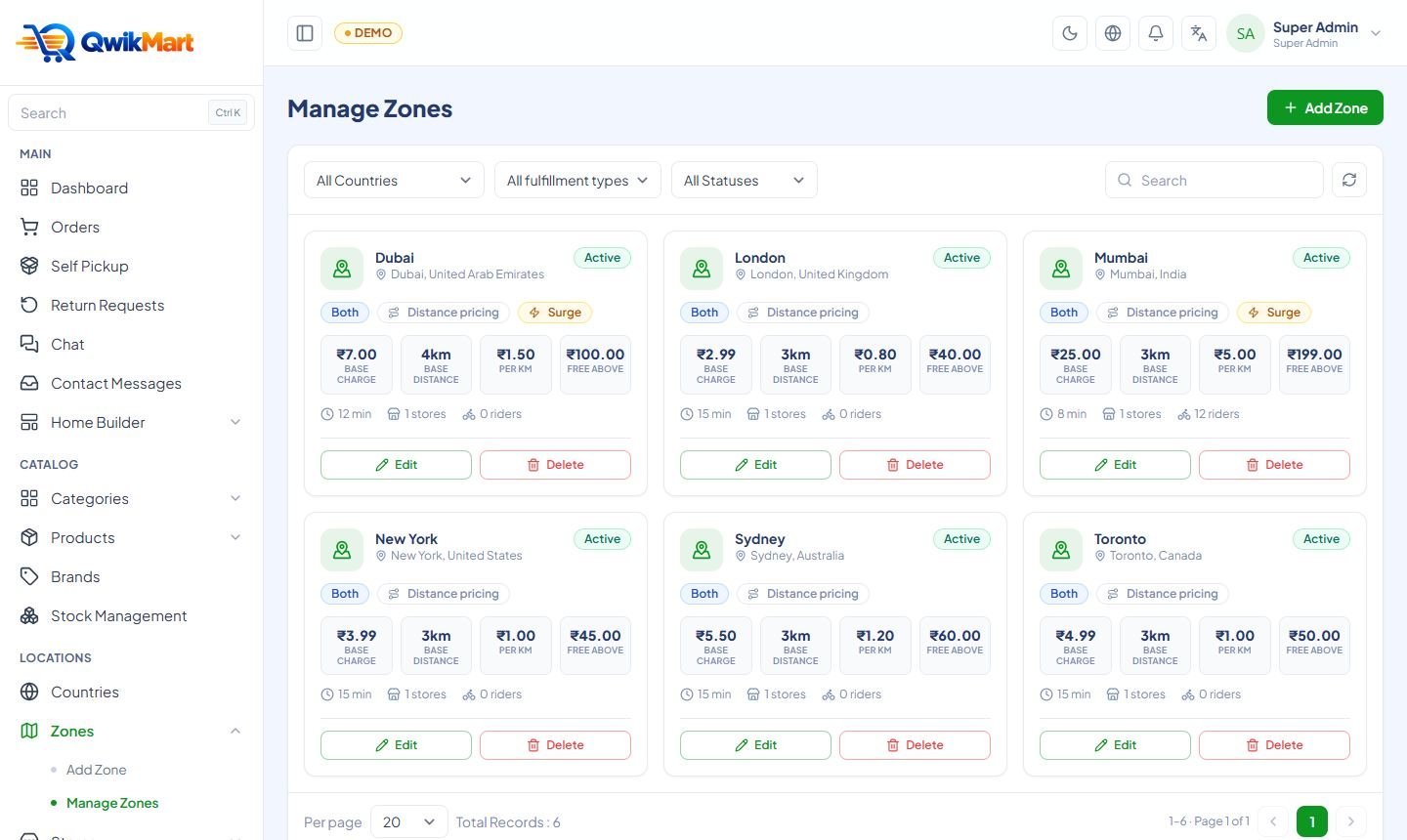
Task: Edit the London zone
Action: (x=755, y=465)
